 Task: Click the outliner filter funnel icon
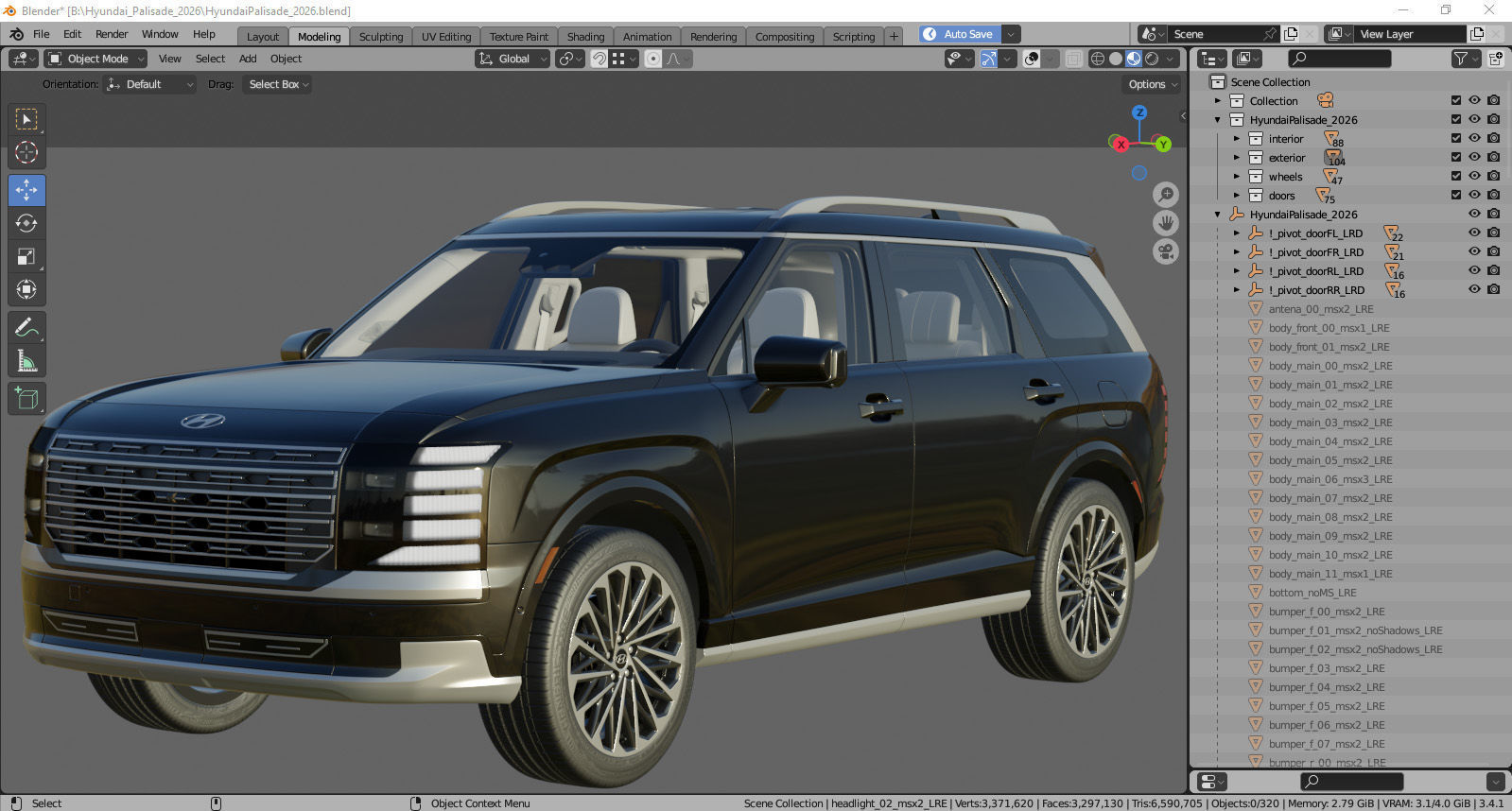pyautogui.click(x=1461, y=59)
